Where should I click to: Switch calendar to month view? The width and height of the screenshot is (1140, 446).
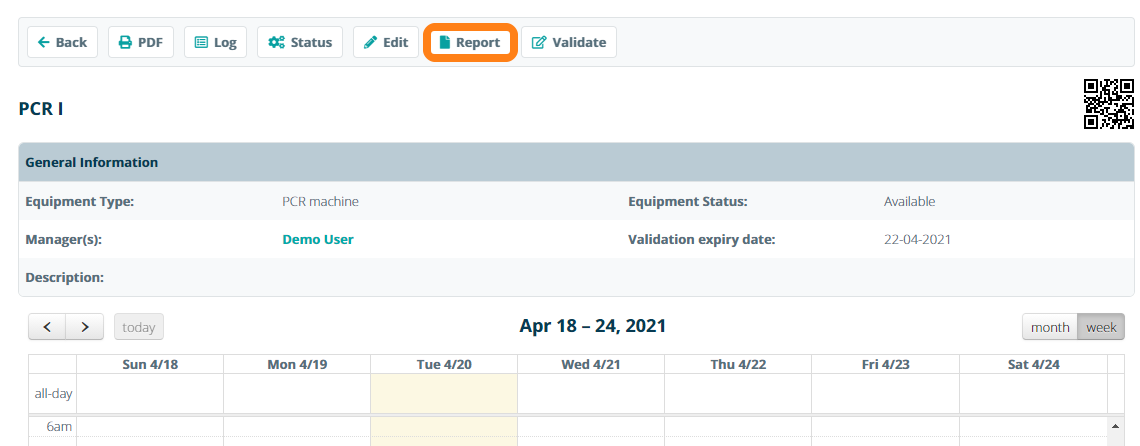pos(1050,327)
